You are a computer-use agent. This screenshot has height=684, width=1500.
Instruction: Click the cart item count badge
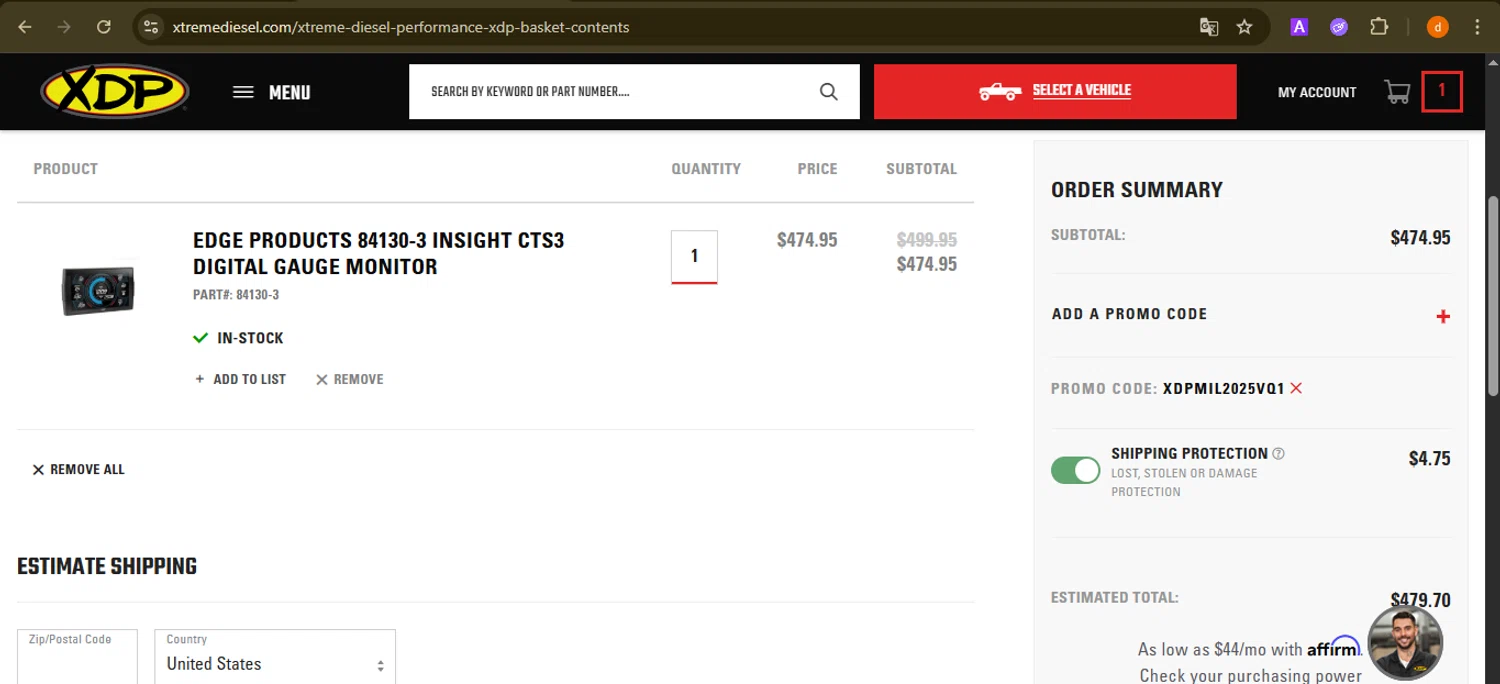point(1442,91)
